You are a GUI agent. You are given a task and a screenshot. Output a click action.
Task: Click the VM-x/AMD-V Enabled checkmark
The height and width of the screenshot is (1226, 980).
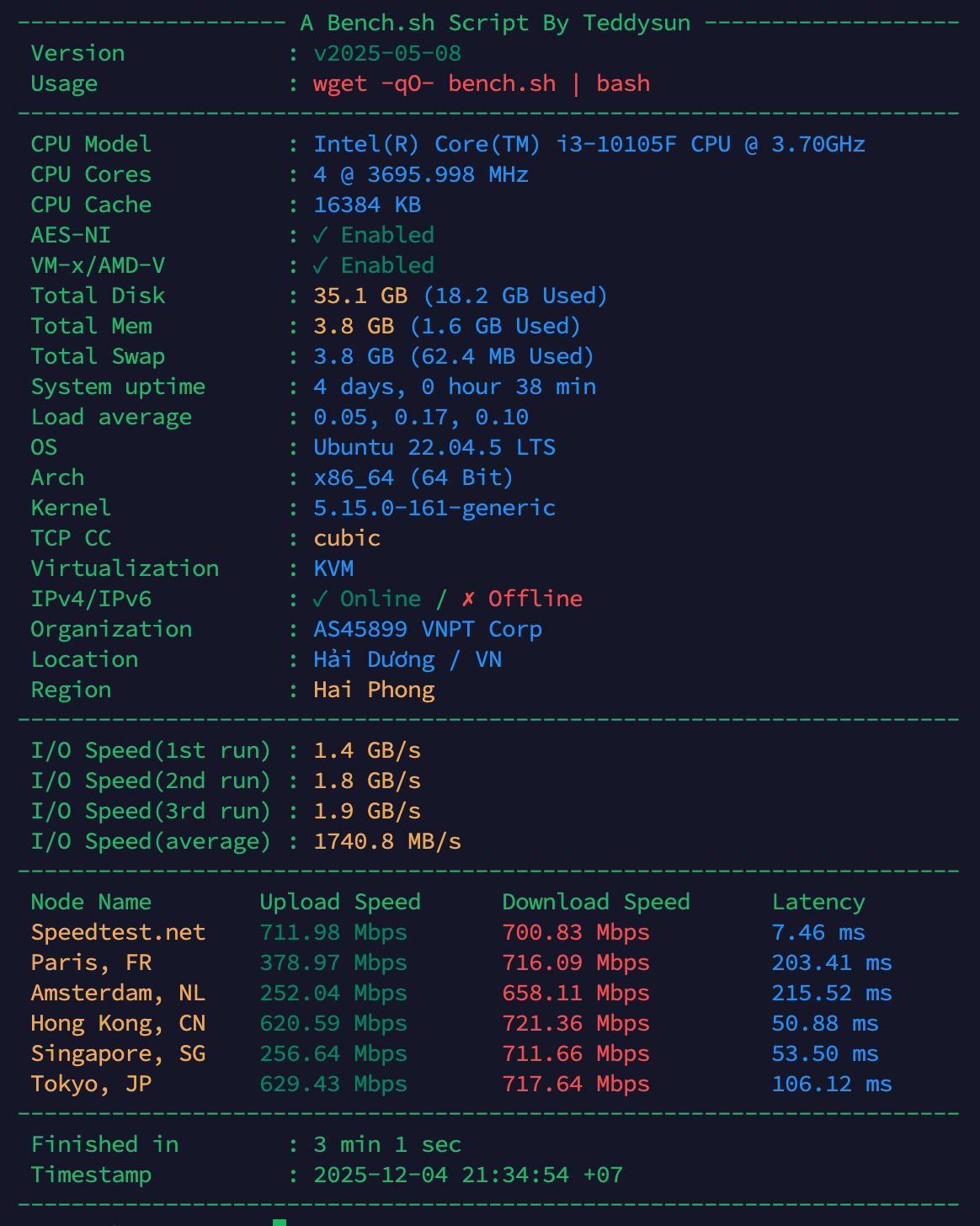pos(320,265)
